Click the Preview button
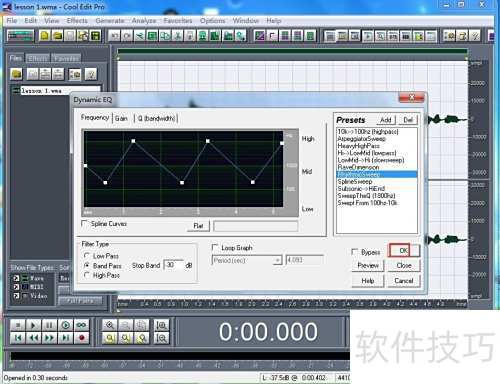This screenshot has width=500, height=384. pos(368,265)
